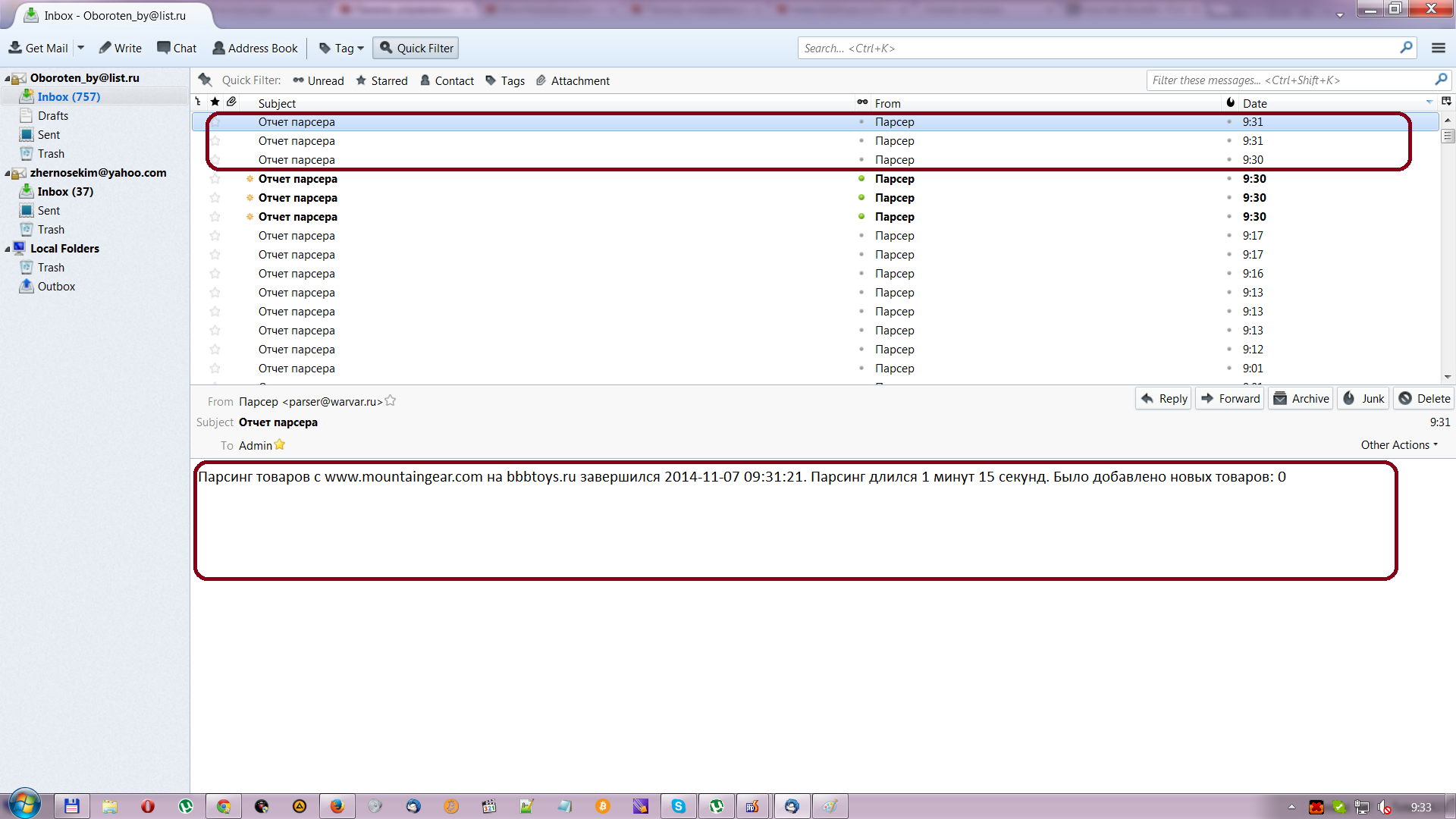The image size is (1456, 819).
Task: Star the first Отчет парсера message
Action: click(x=215, y=122)
